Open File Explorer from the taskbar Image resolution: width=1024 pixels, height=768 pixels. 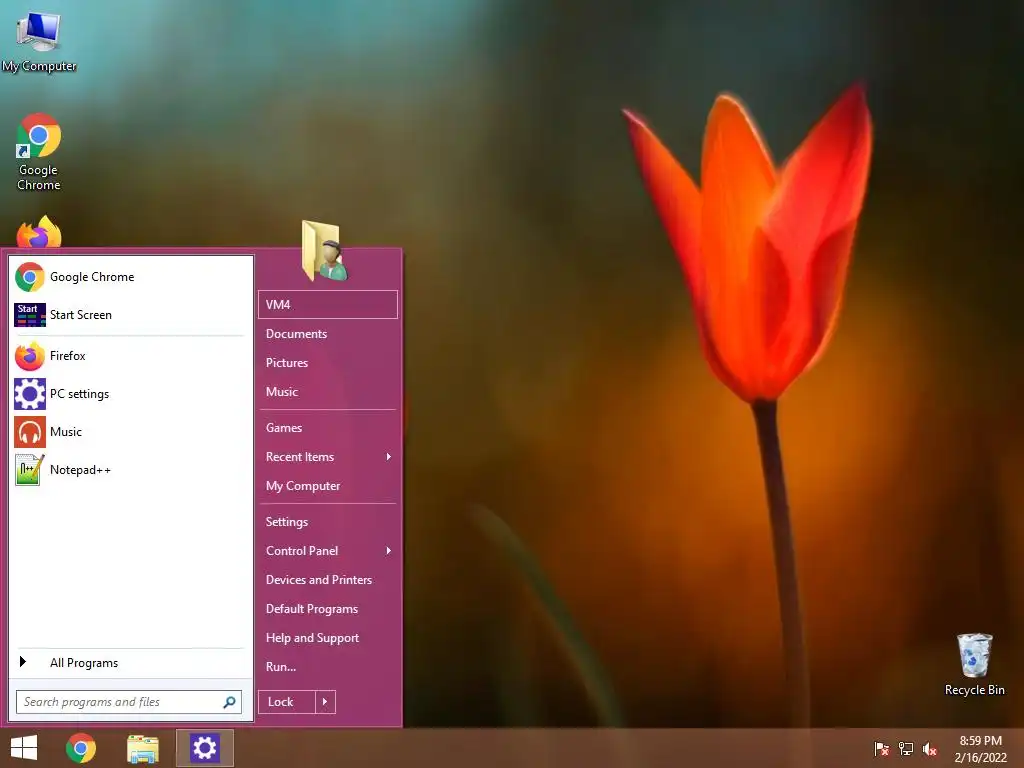coord(143,748)
